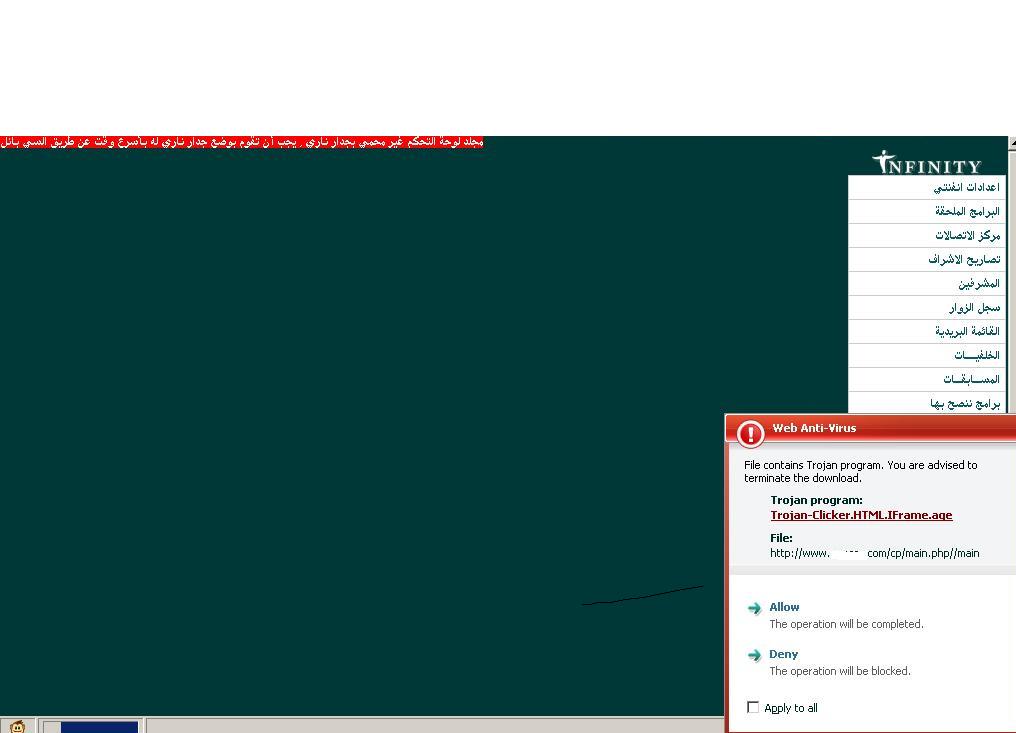Click the green arrow beside Allow
1016x733 pixels.
pyautogui.click(x=755, y=608)
